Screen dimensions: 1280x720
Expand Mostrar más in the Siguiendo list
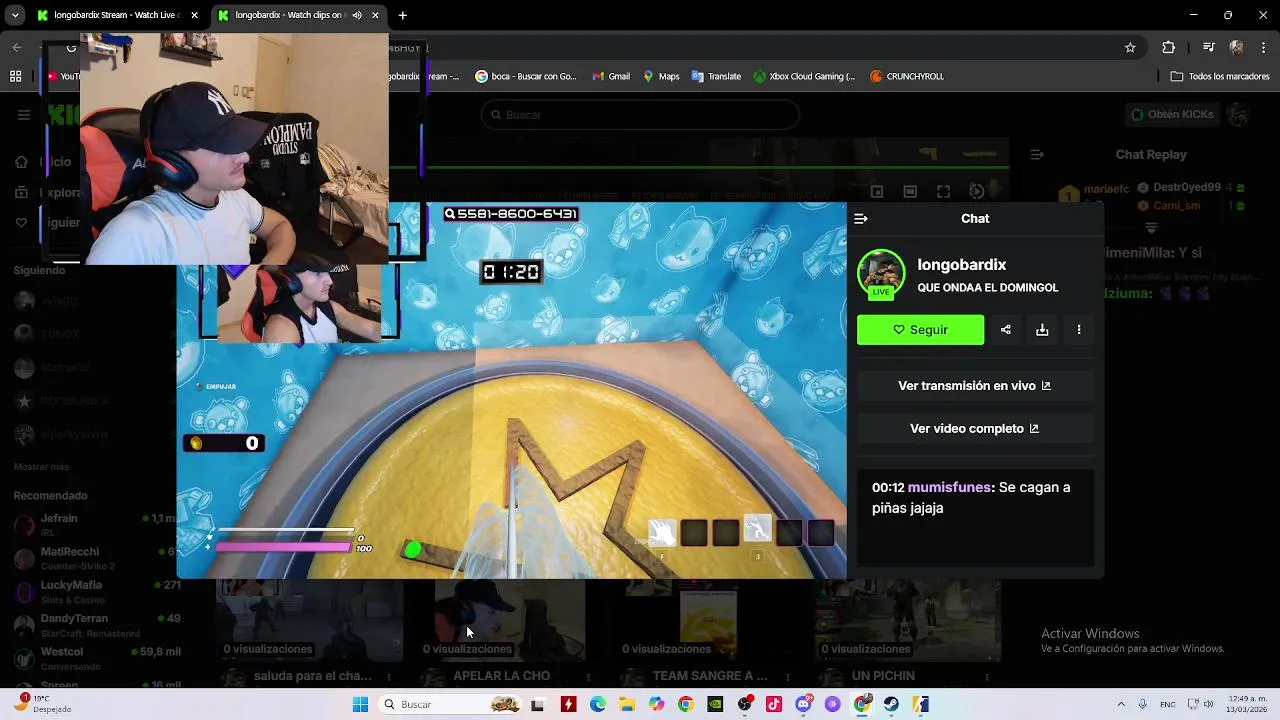point(41,467)
